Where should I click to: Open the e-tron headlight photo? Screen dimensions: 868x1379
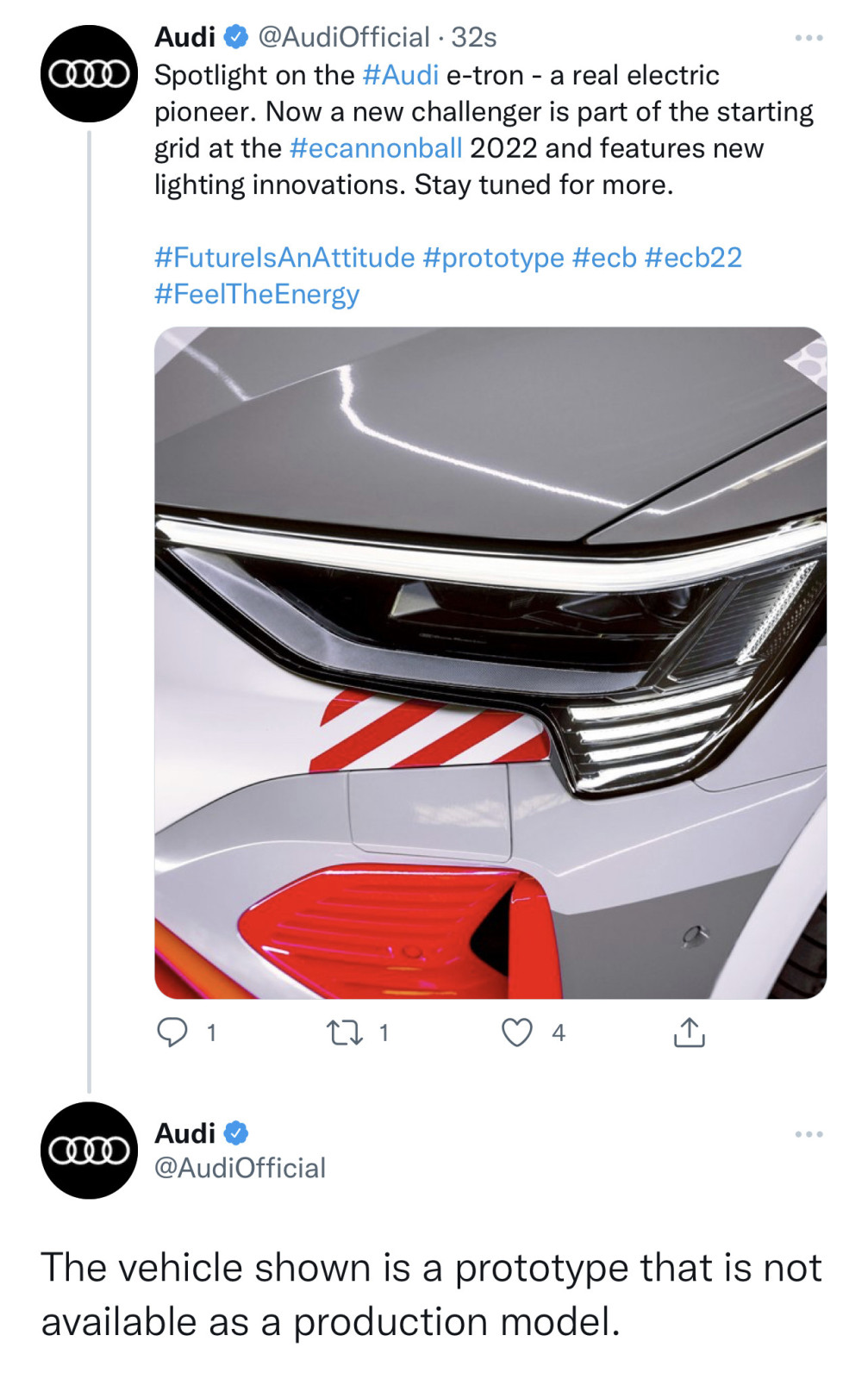point(490,659)
